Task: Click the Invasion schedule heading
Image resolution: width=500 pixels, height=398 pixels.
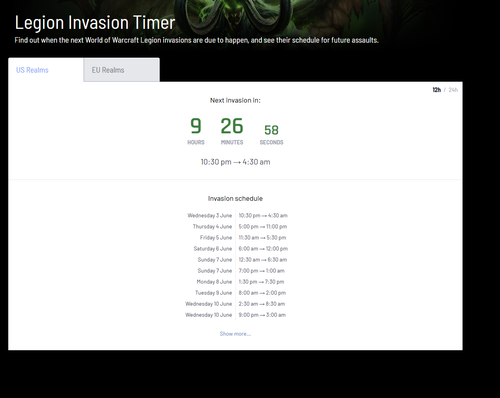Action: (x=235, y=199)
